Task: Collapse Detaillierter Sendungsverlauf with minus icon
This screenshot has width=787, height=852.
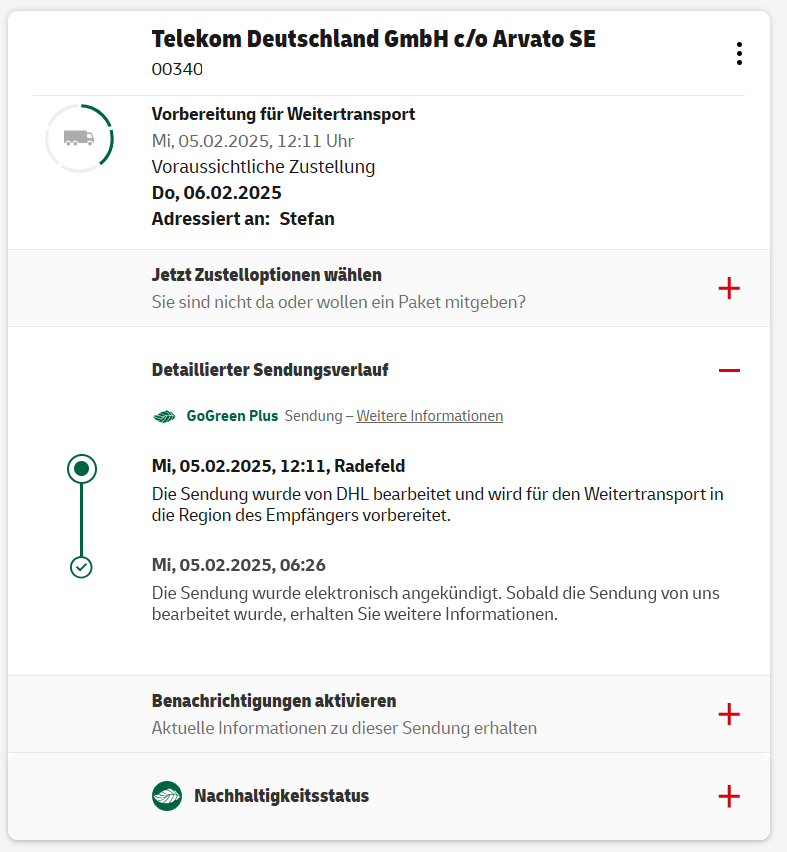Action: (x=729, y=370)
